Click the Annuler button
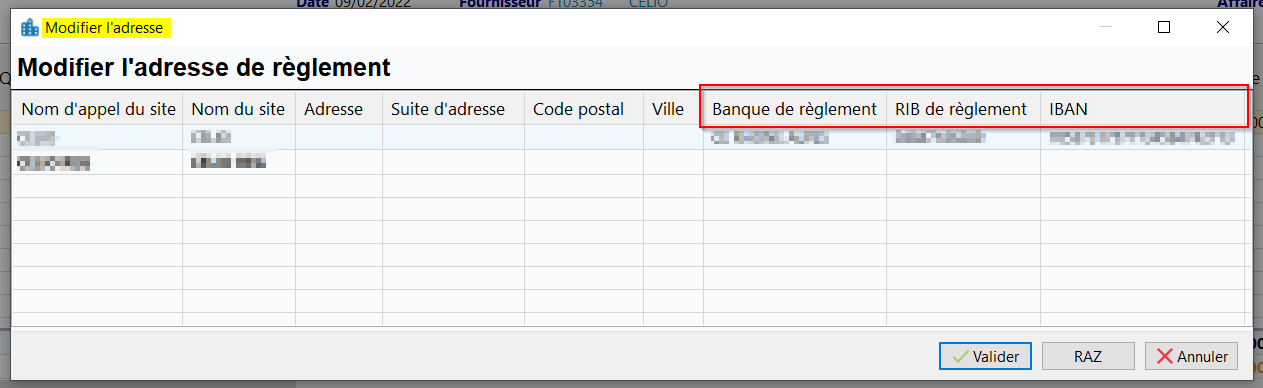Viewport: 1263px width, 388px height. (x=1192, y=356)
